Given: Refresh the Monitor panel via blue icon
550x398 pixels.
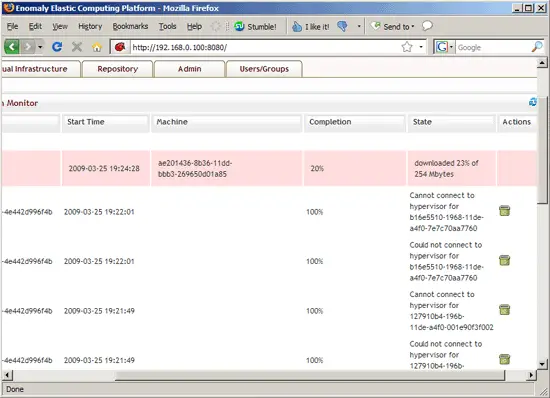Looking at the screenshot, I should [x=533, y=102].
